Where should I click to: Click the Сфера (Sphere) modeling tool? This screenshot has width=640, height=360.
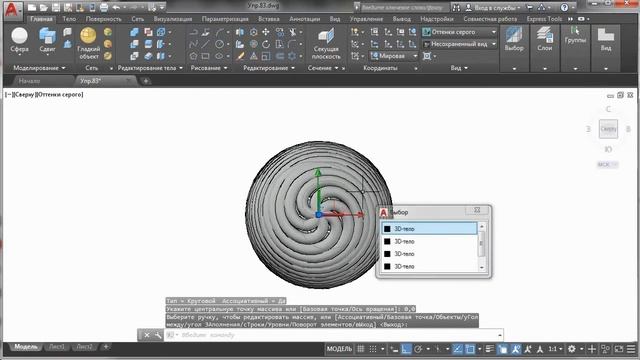click(19, 40)
